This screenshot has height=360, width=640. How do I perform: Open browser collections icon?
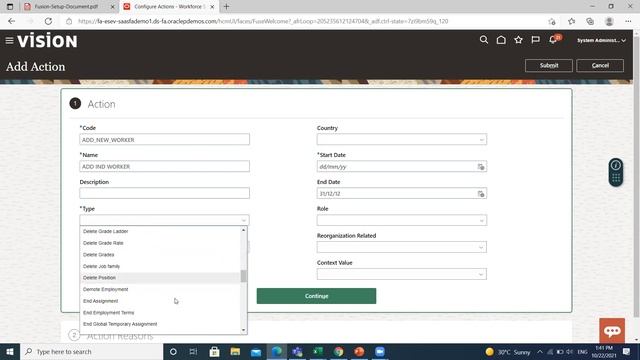click(590, 21)
